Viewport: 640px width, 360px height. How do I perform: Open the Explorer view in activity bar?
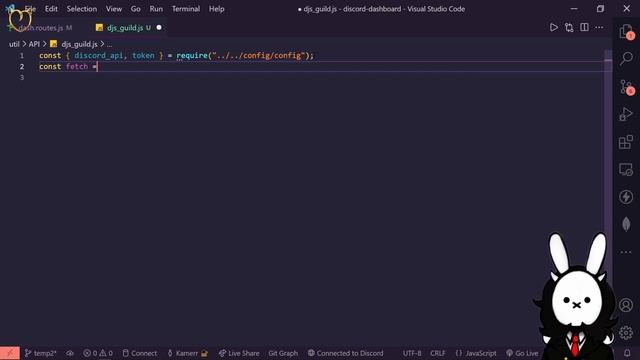click(x=626, y=31)
